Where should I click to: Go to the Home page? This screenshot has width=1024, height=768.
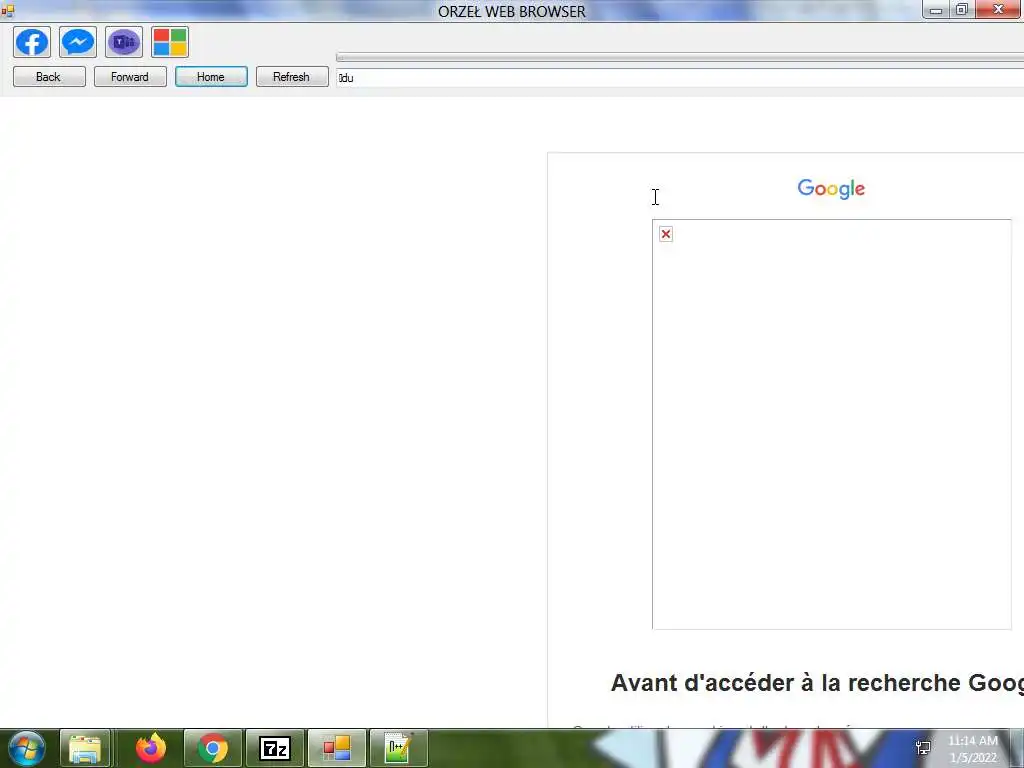(x=211, y=76)
